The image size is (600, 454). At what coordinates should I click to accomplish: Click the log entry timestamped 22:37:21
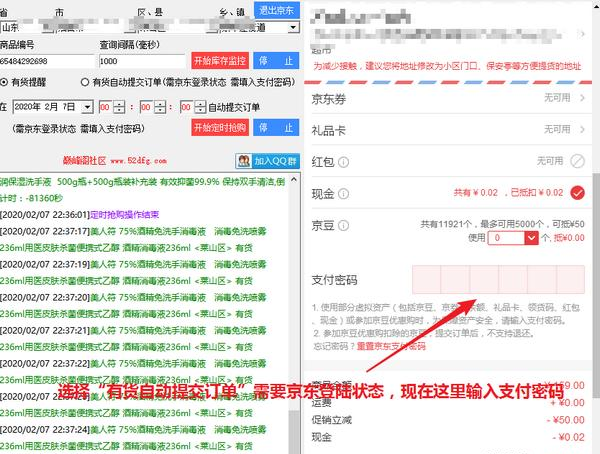click(133, 339)
